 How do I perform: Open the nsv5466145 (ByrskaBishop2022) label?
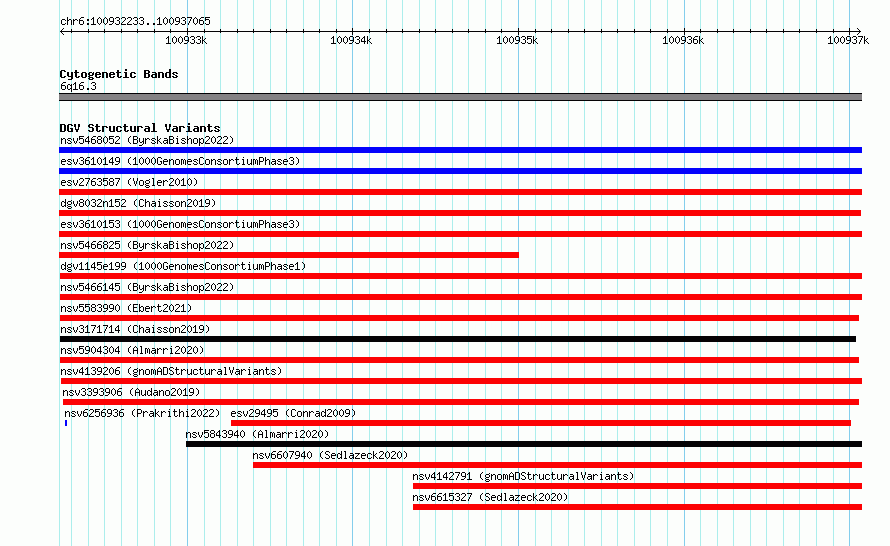point(147,287)
